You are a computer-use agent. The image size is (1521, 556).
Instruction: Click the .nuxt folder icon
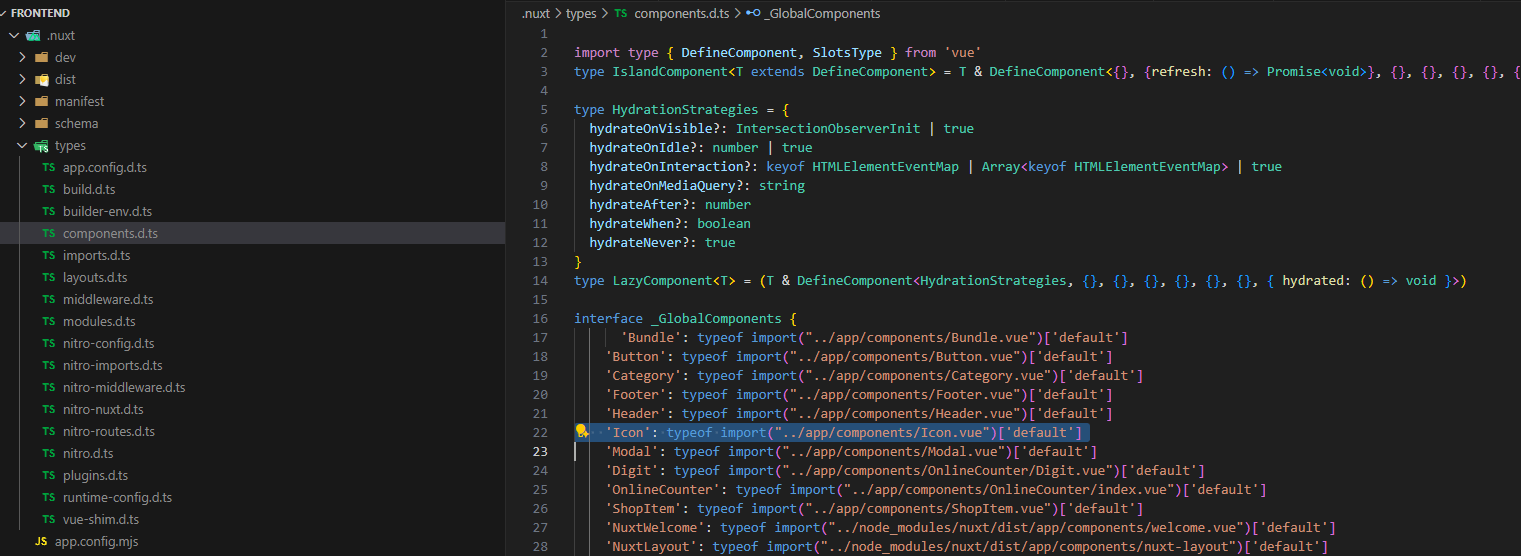33,35
